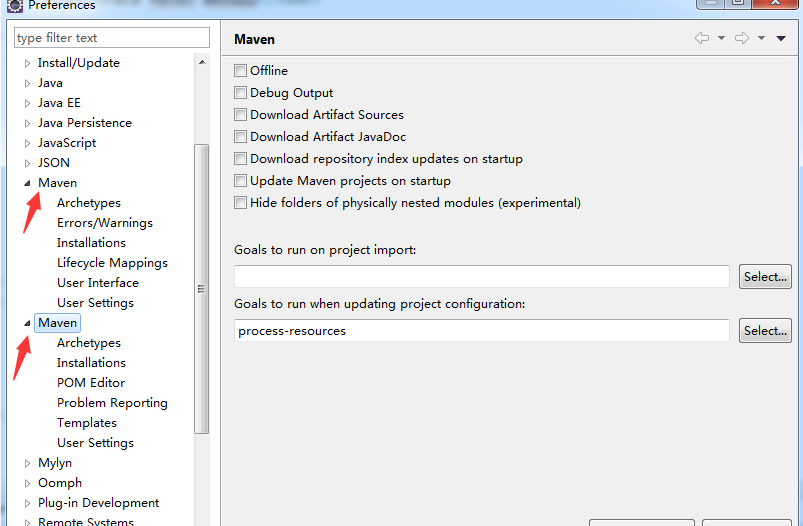Enable Hide folders of physically nested modules

click(240, 202)
